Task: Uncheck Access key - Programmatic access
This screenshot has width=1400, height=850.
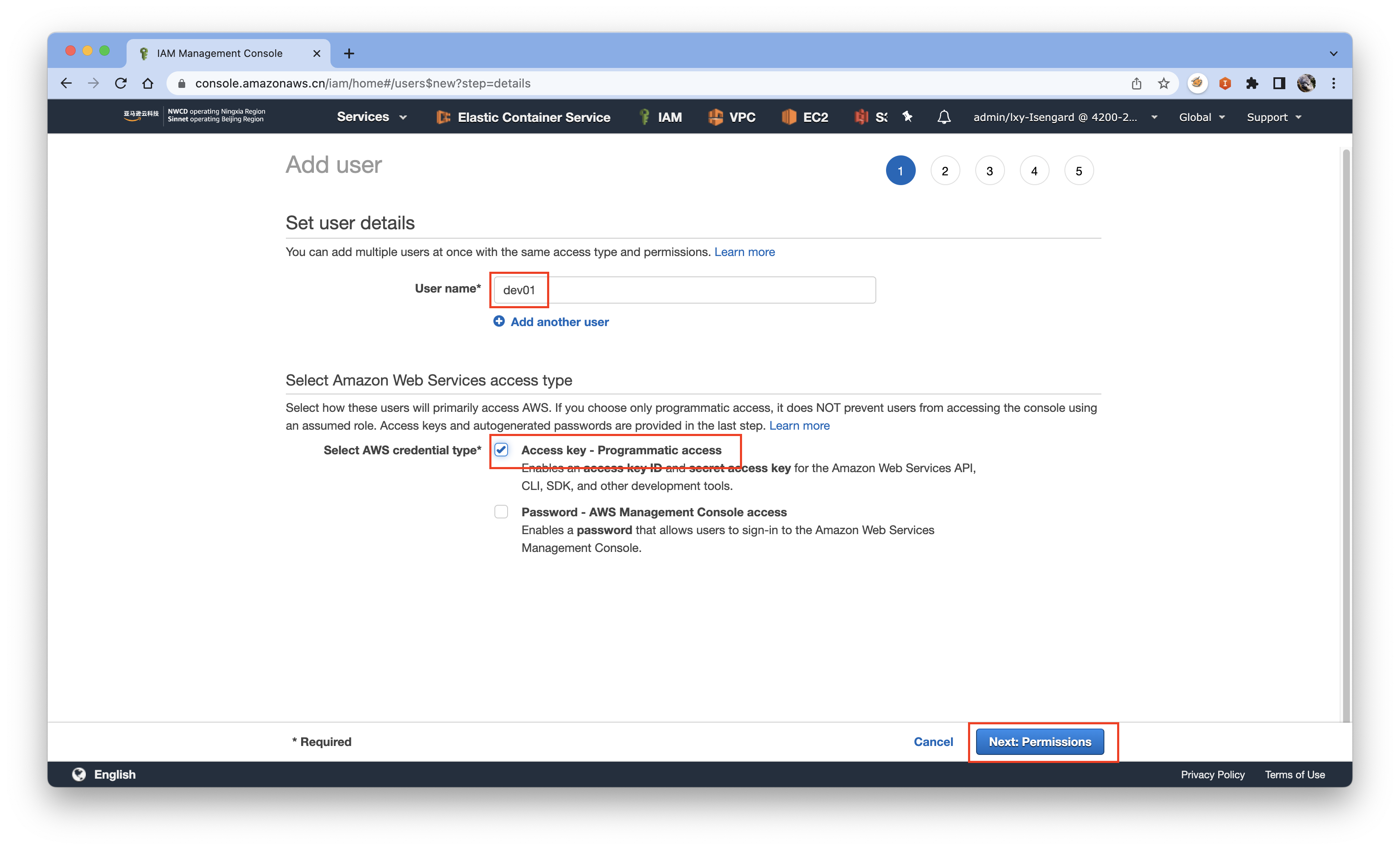Action: point(500,450)
